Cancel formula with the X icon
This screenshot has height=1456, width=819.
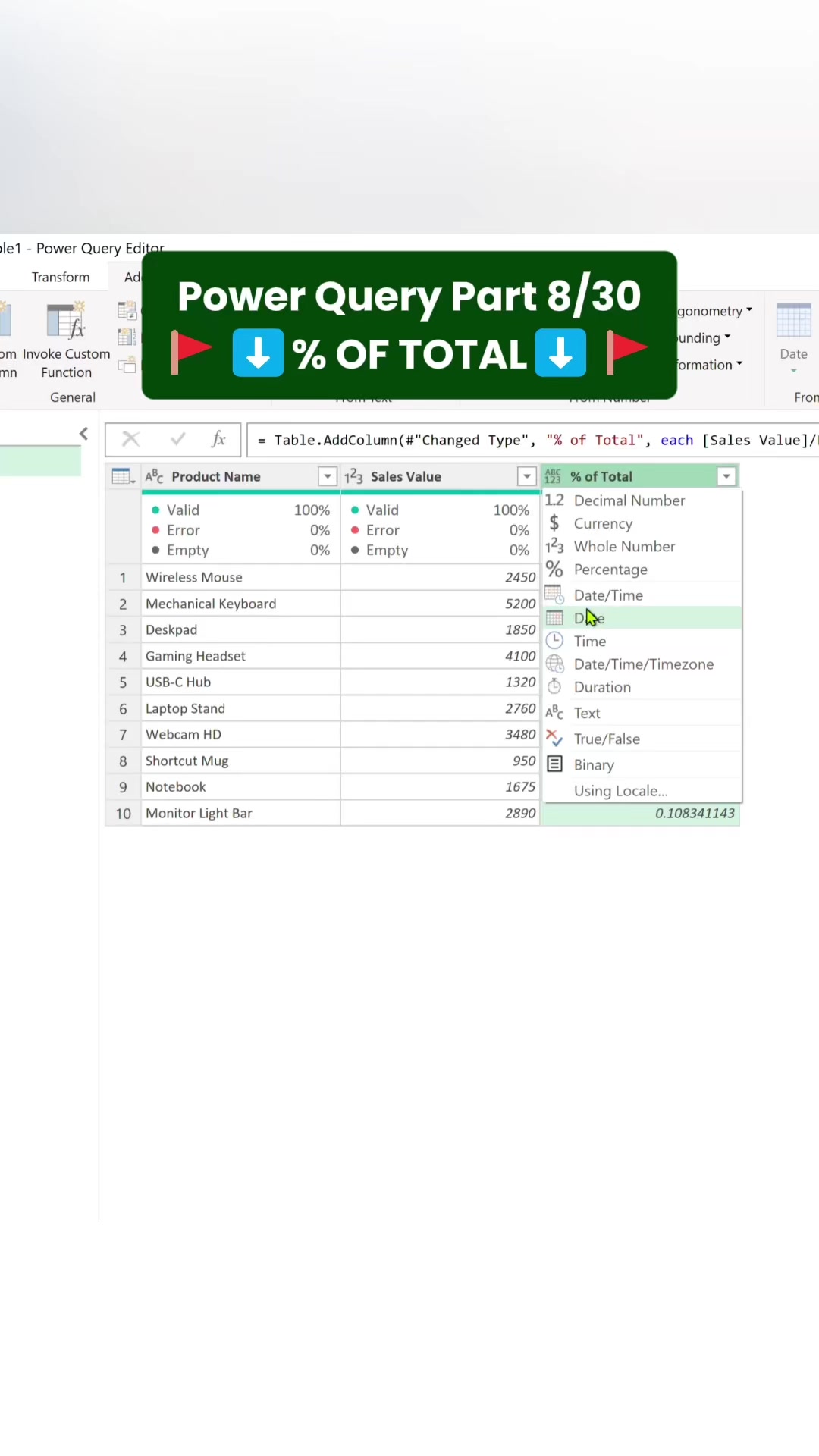tap(130, 439)
